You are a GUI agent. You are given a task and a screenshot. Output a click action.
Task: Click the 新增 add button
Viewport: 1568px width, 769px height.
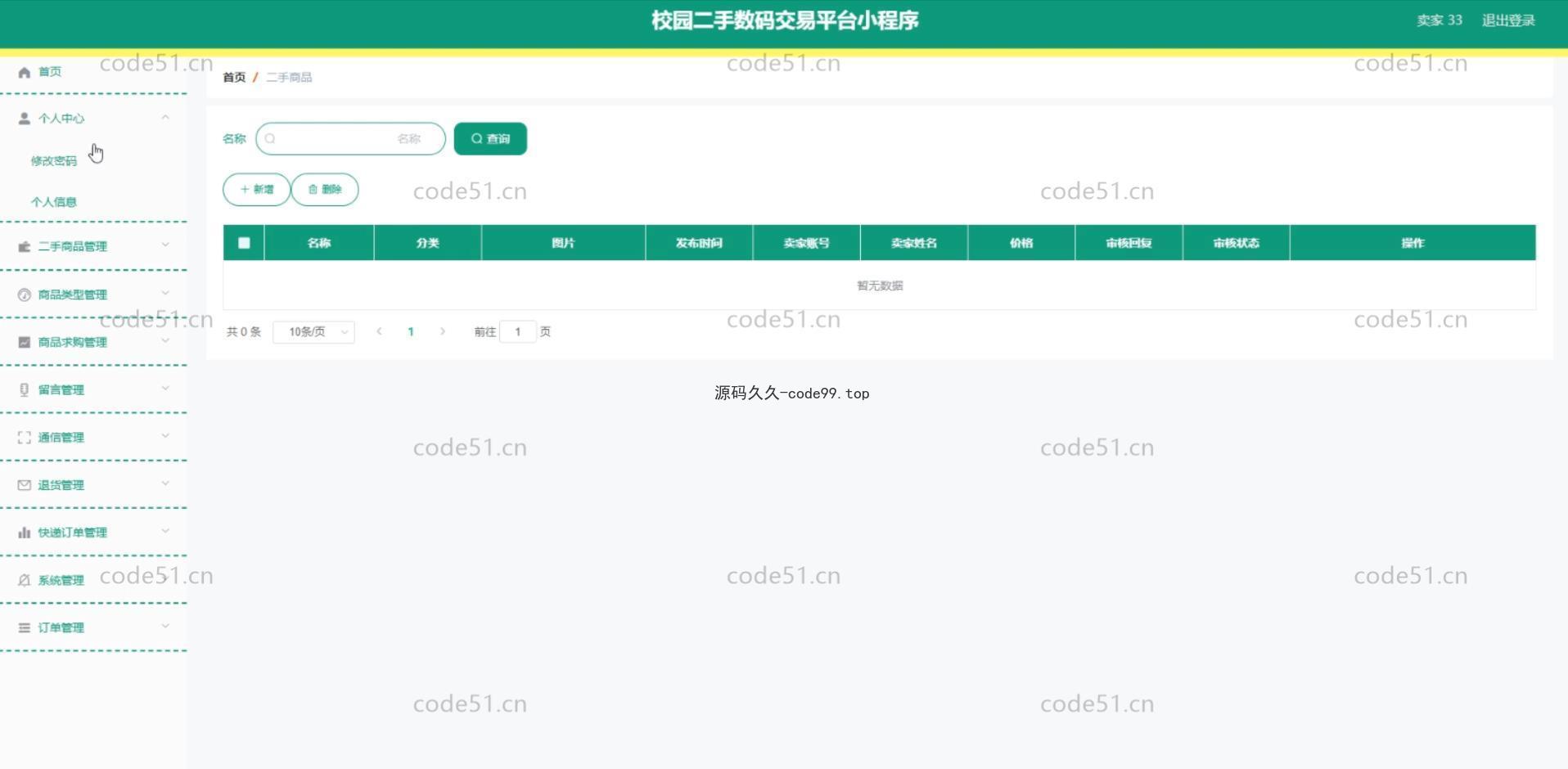(256, 189)
